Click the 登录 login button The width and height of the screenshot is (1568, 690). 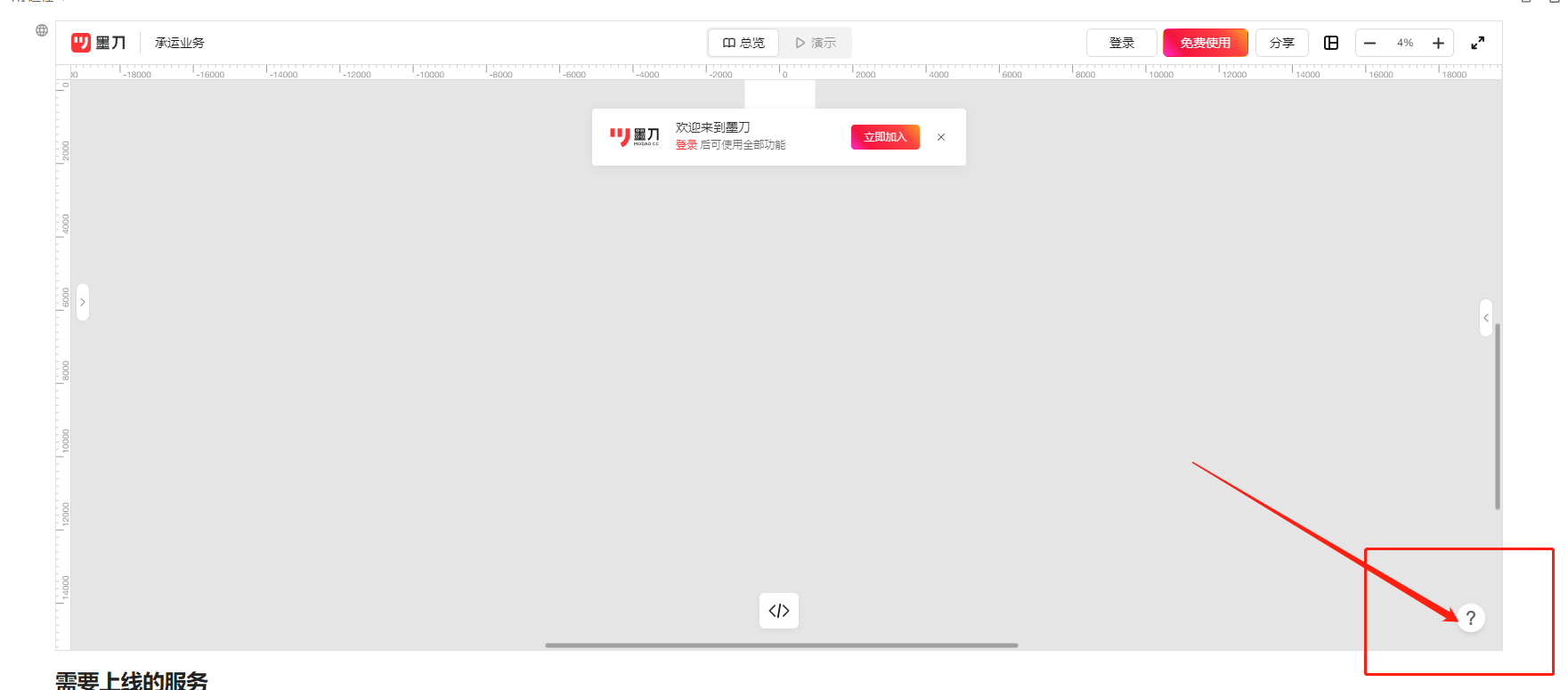tap(1122, 43)
